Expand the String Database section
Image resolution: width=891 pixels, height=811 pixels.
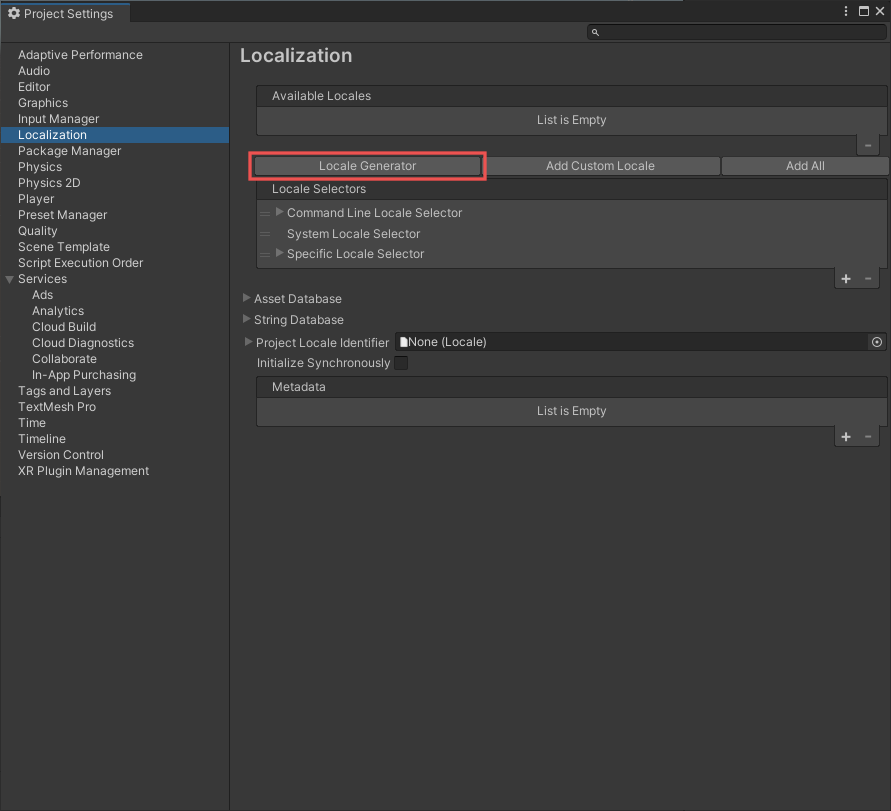[245, 319]
